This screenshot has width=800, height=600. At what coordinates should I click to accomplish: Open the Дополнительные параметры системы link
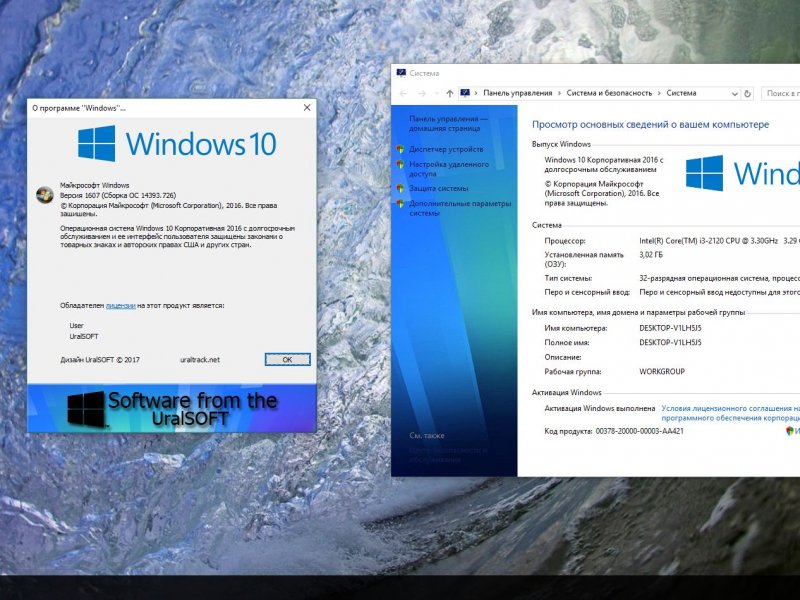(x=460, y=208)
